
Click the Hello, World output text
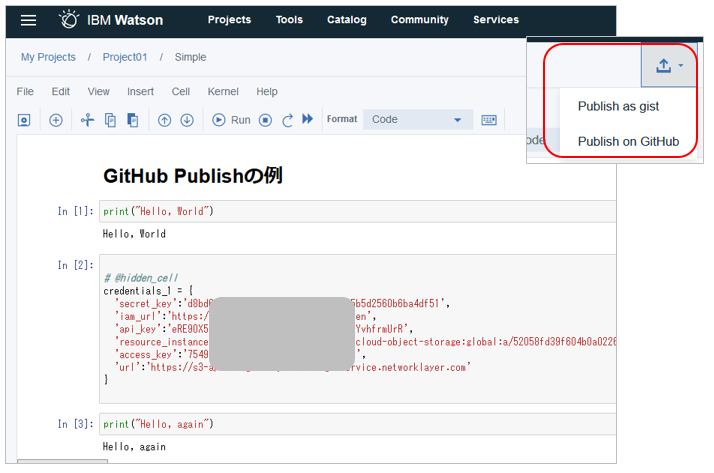(134, 234)
